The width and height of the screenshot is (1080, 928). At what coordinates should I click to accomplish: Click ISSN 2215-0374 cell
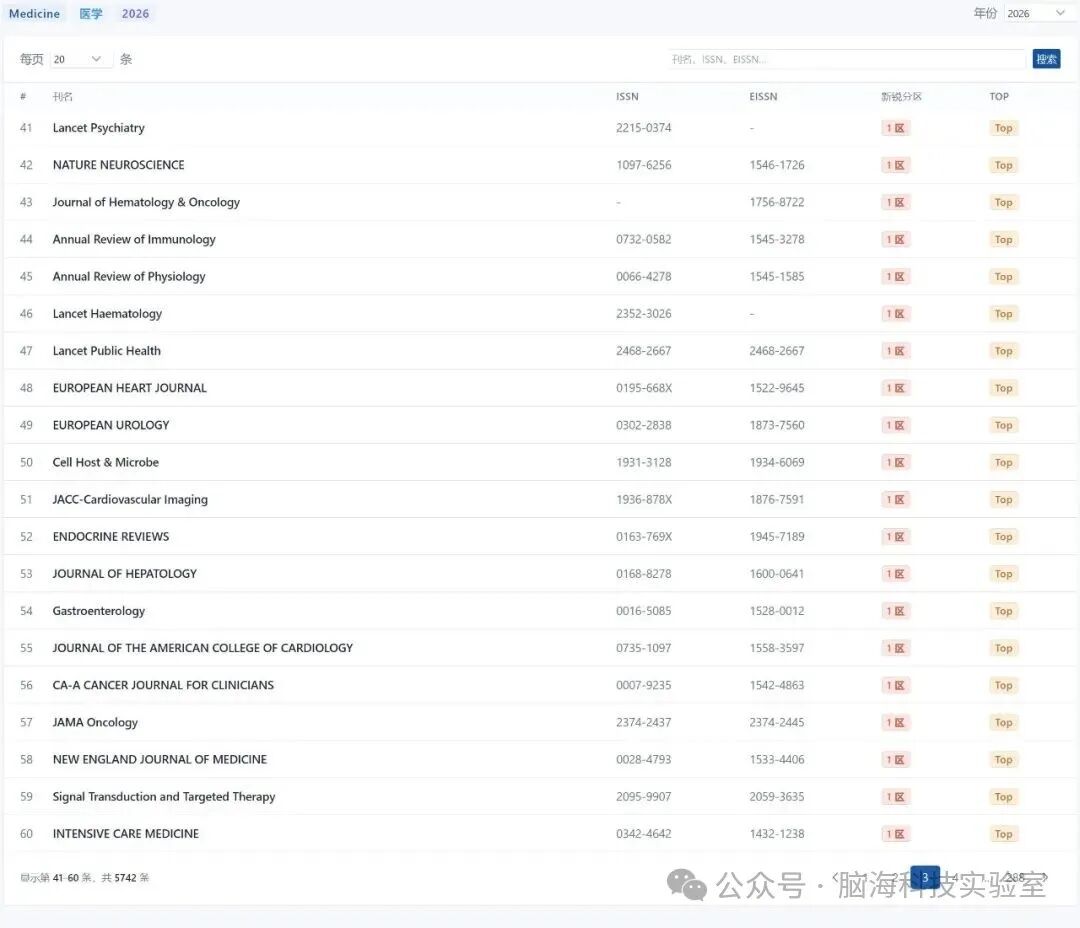pos(643,128)
